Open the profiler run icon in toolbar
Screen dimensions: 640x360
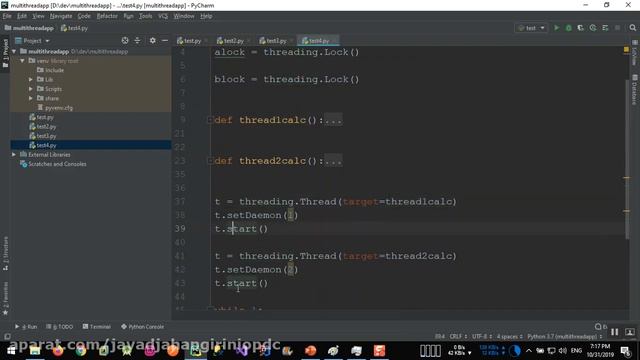coord(593,28)
